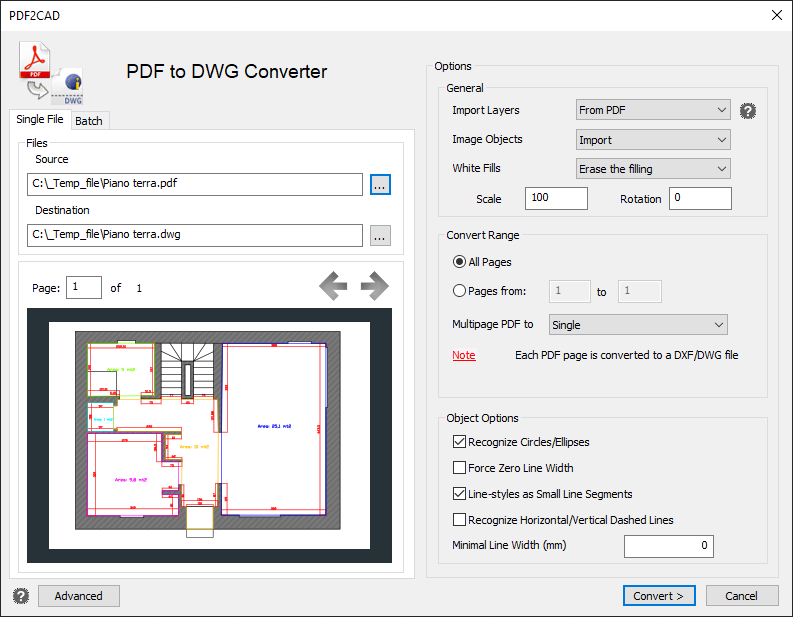
Task: Go to previous page with left arrow
Action: [x=333, y=287]
